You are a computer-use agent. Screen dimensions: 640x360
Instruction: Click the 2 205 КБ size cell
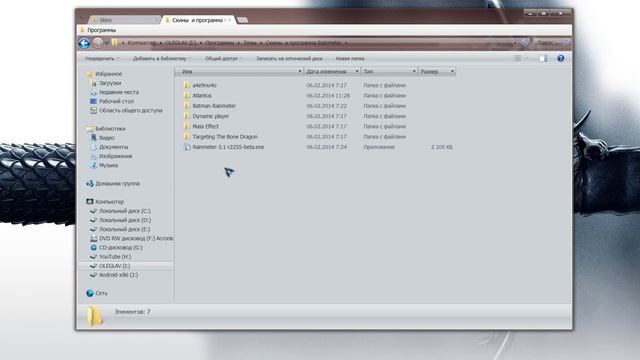click(x=442, y=147)
